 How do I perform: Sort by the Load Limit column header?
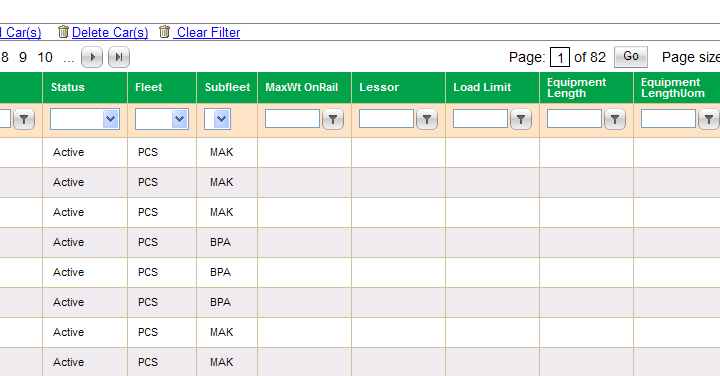(x=482, y=87)
